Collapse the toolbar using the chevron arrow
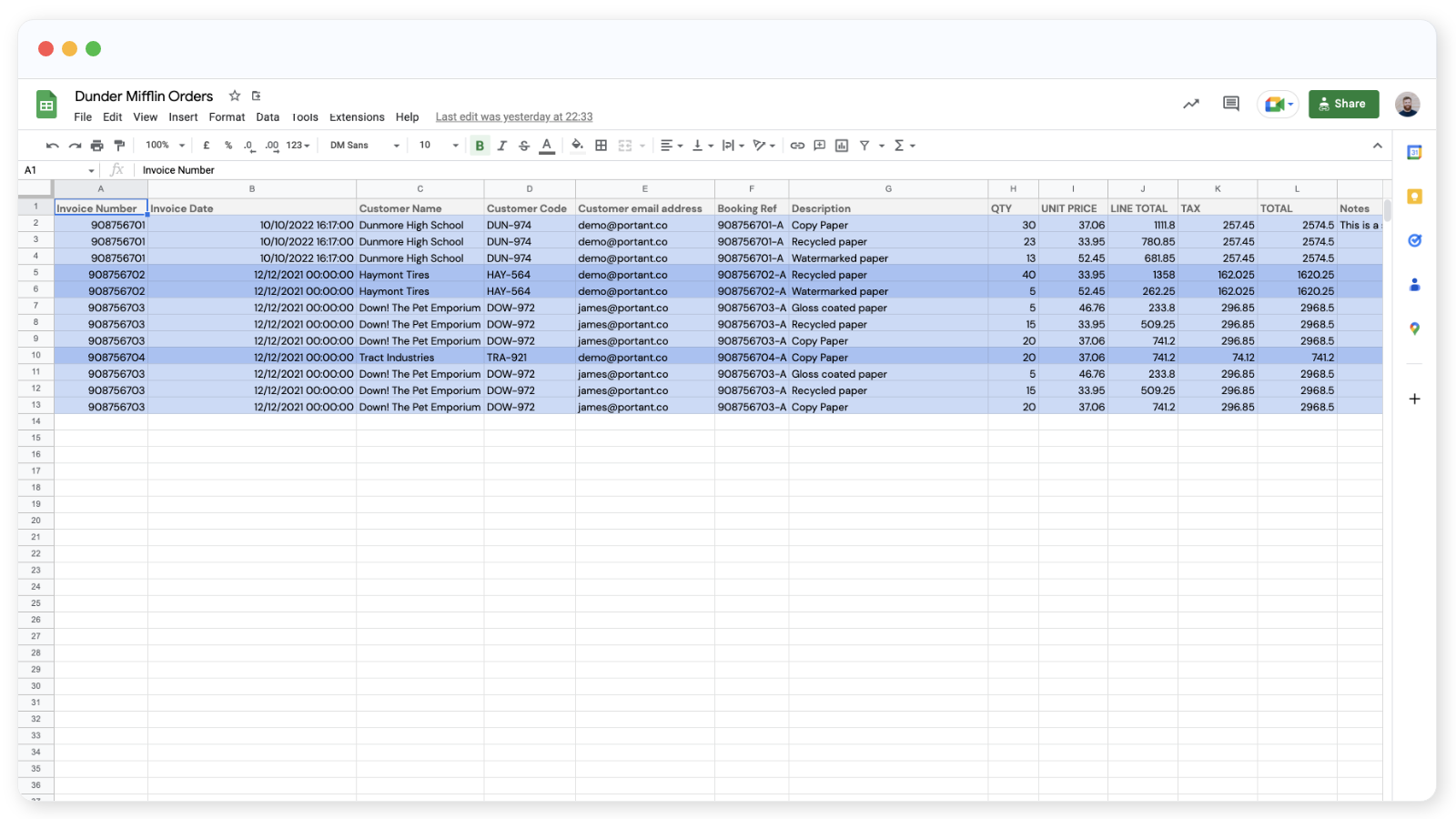Screen dimensions: 1456x819 tap(1377, 146)
